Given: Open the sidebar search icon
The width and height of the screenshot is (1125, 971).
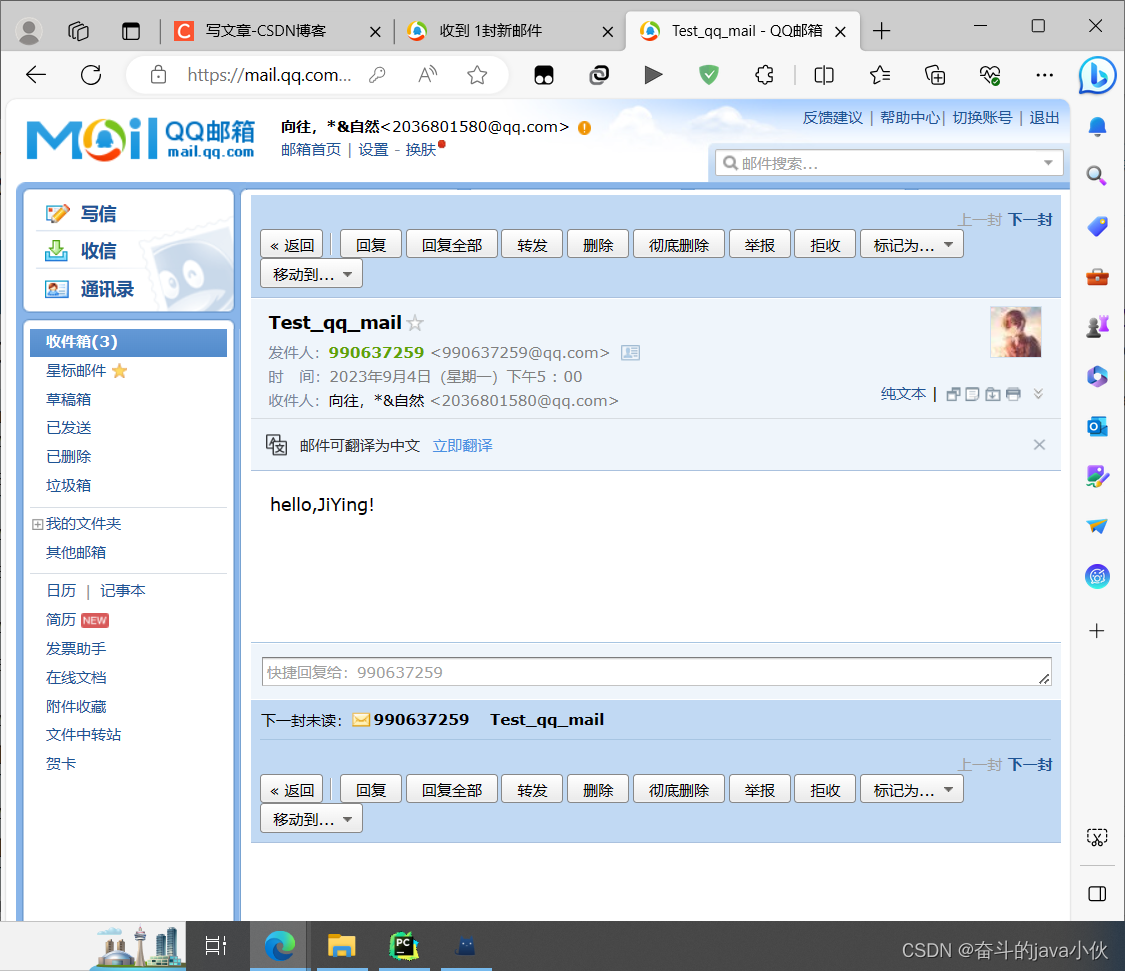Looking at the screenshot, I should tap(1096, 176).
